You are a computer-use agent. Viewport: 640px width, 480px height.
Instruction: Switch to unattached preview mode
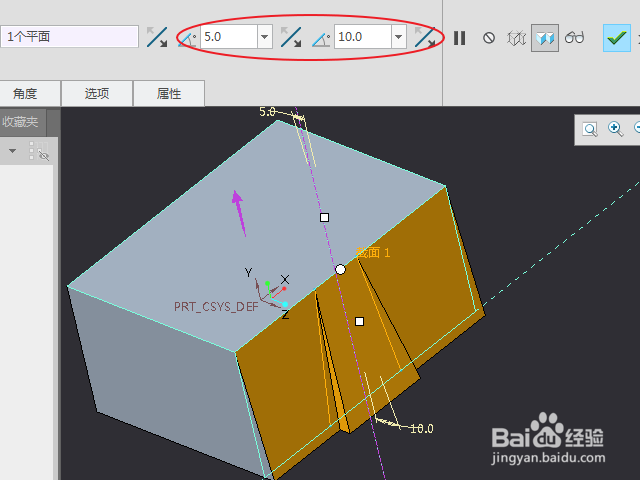coord(516,38)
